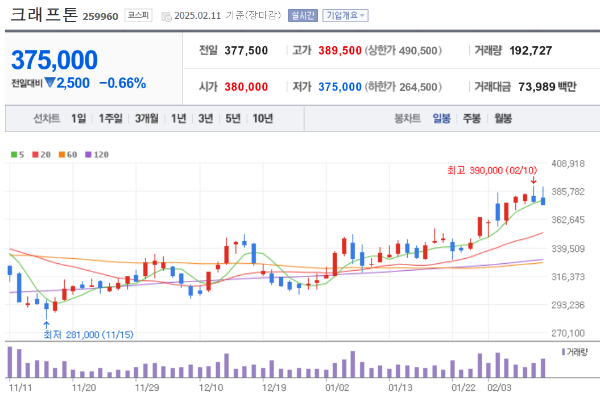
Task: Click the green 5-day average legend swatch
Action: click(14, 155)
